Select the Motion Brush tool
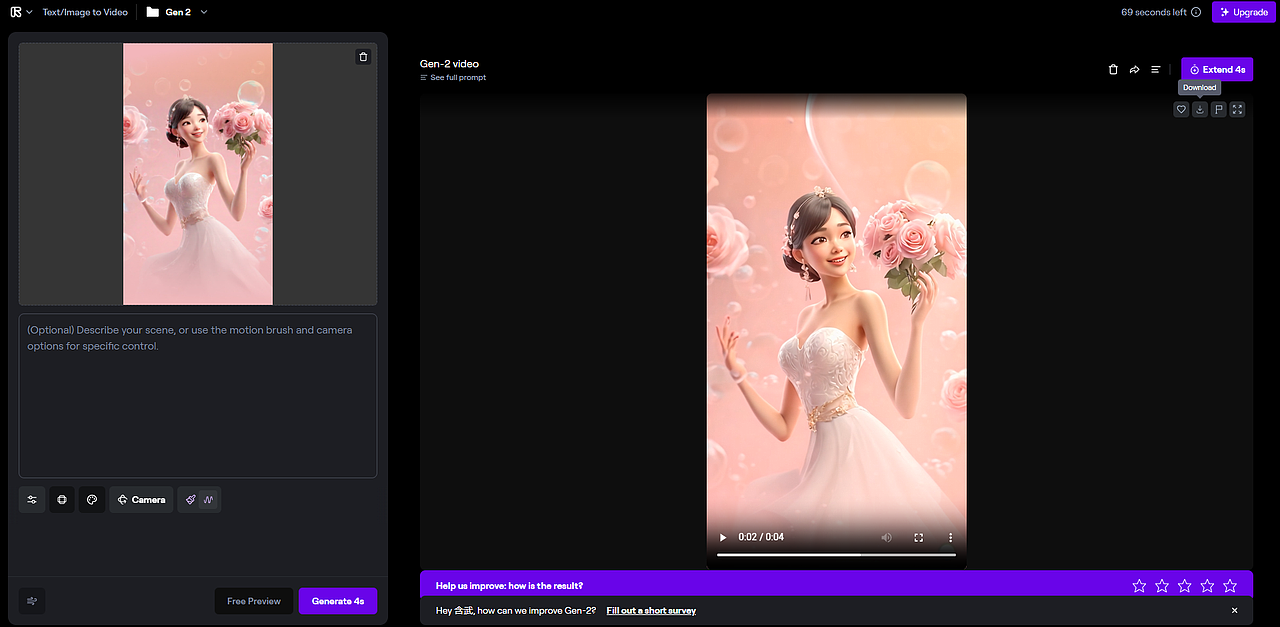The height and width of the screenshot is (627, 1280). coord(189,499)
